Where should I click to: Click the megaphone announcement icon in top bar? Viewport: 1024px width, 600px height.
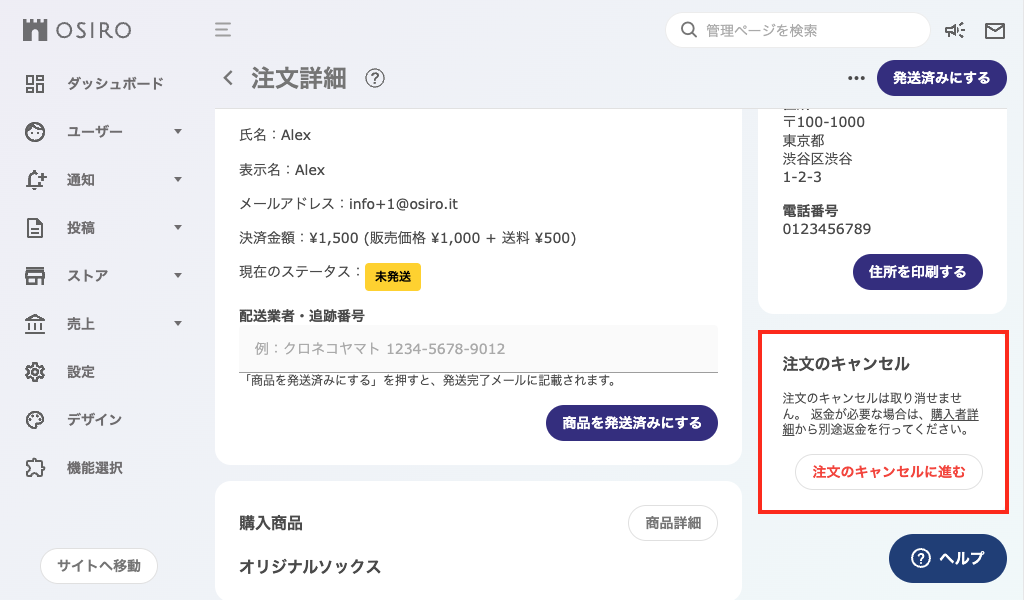(x=955, y=30)
